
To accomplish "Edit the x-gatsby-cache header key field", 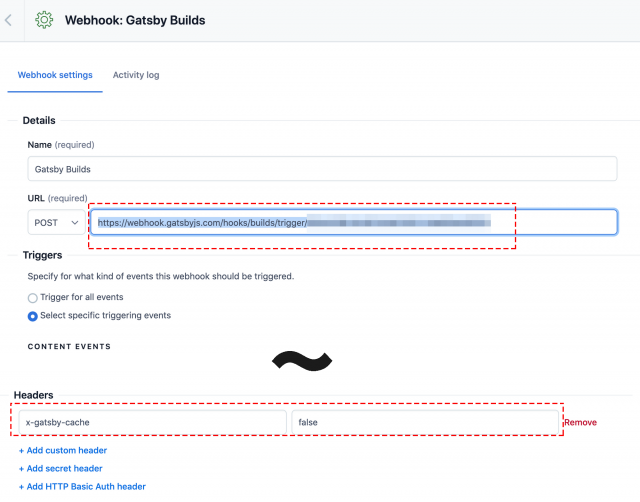I will [152, 422].
